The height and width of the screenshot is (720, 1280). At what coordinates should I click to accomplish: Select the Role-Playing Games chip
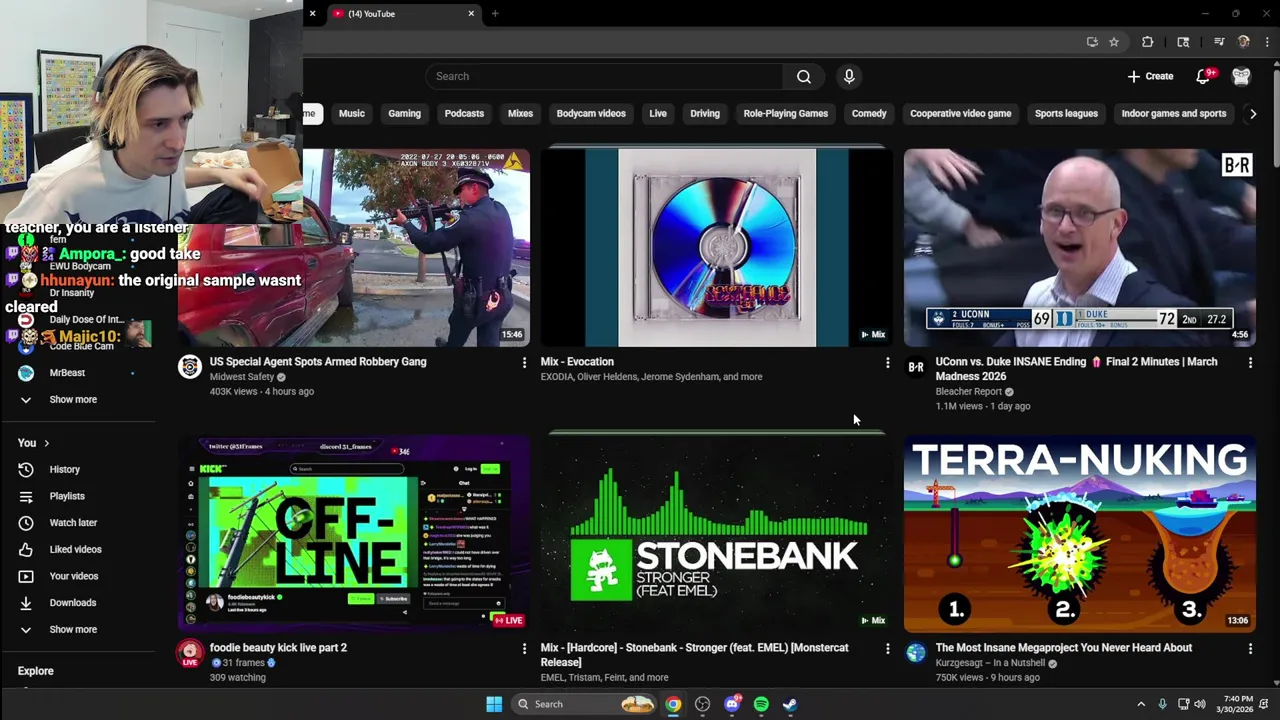786,113
